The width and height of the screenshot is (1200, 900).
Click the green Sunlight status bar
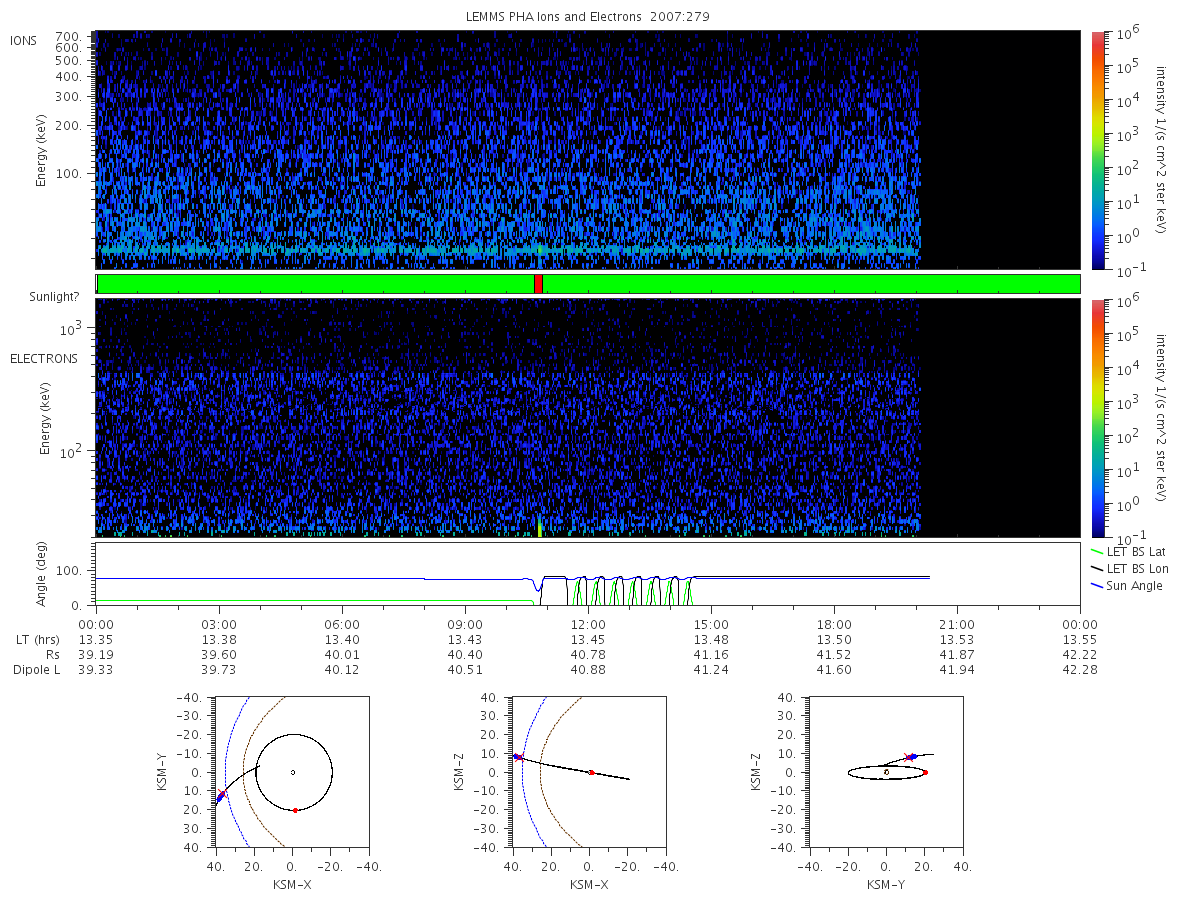[588, 284]
